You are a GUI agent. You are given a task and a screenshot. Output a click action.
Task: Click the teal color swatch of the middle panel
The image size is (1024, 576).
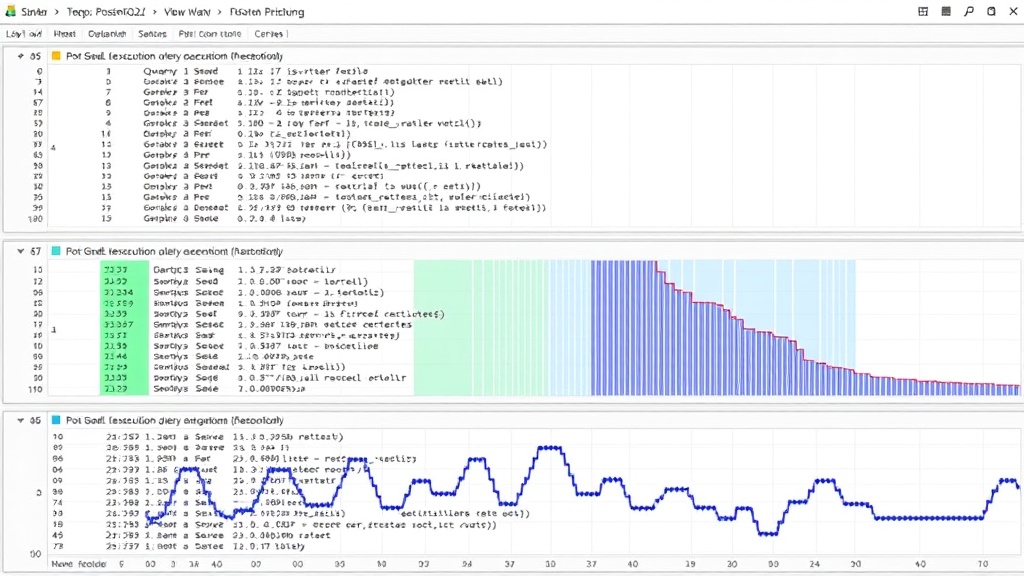pyautogui.click(x=56, y=251)
